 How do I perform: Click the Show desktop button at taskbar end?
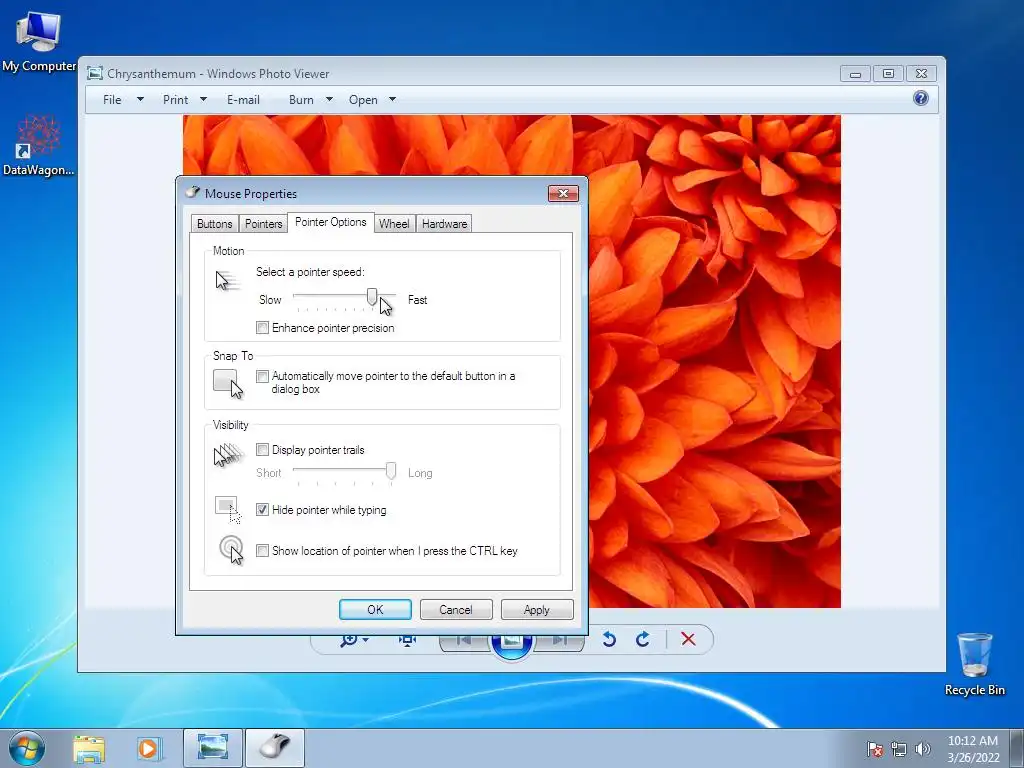pos(1017,748)
